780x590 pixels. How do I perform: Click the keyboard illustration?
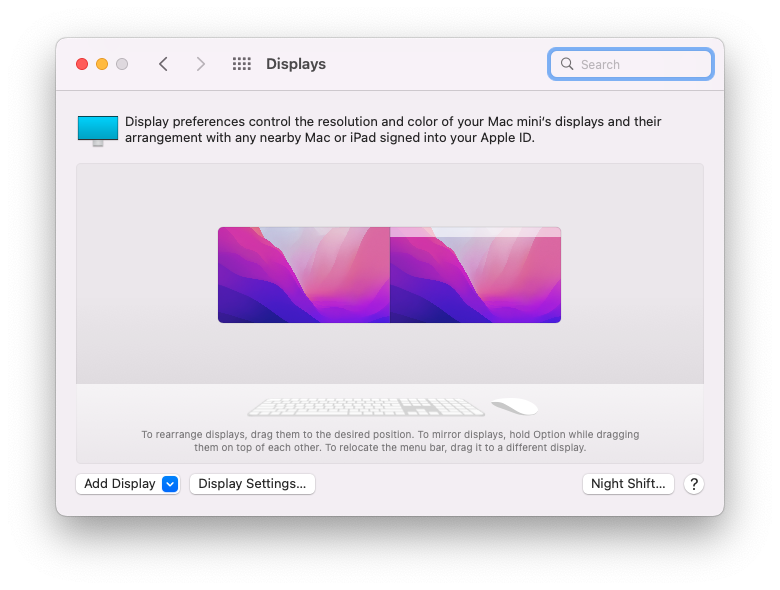366,406
